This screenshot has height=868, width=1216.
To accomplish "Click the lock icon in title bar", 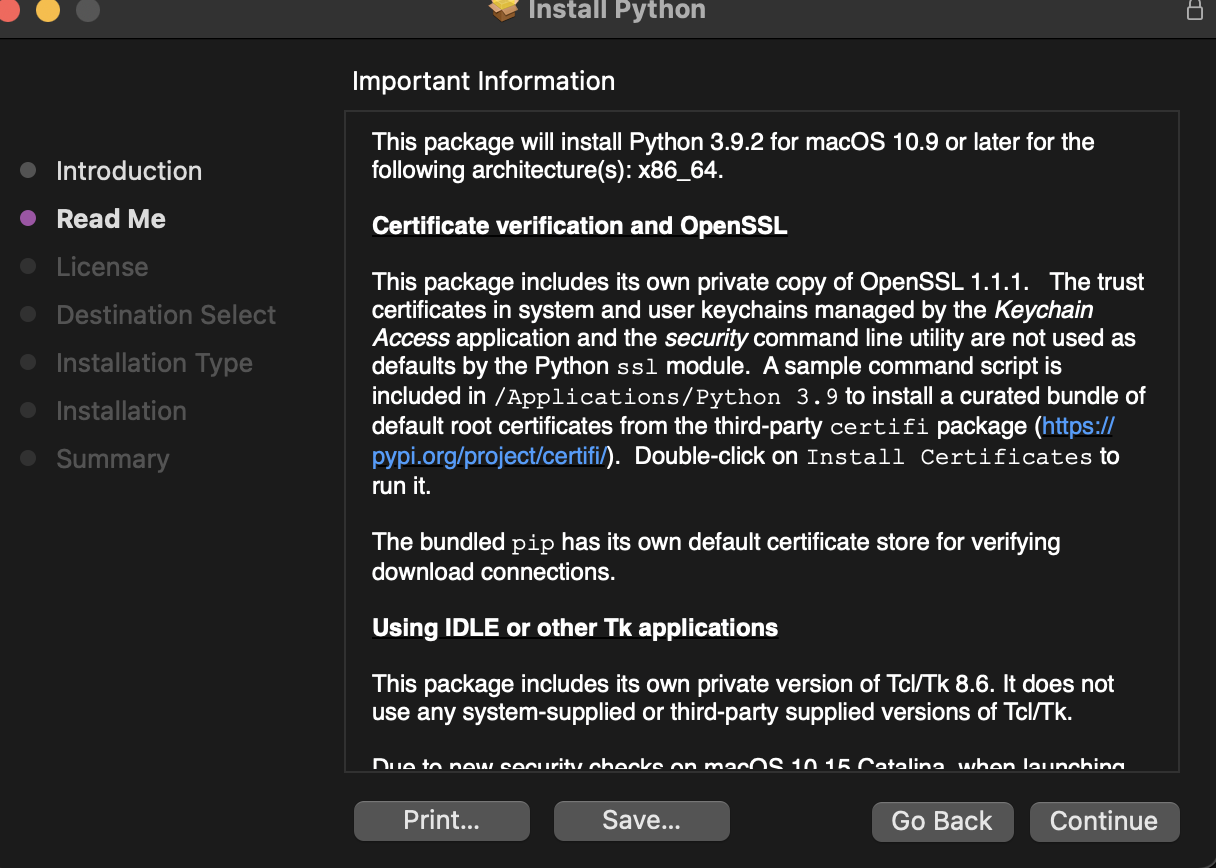I will click(x=1194, y=10).
